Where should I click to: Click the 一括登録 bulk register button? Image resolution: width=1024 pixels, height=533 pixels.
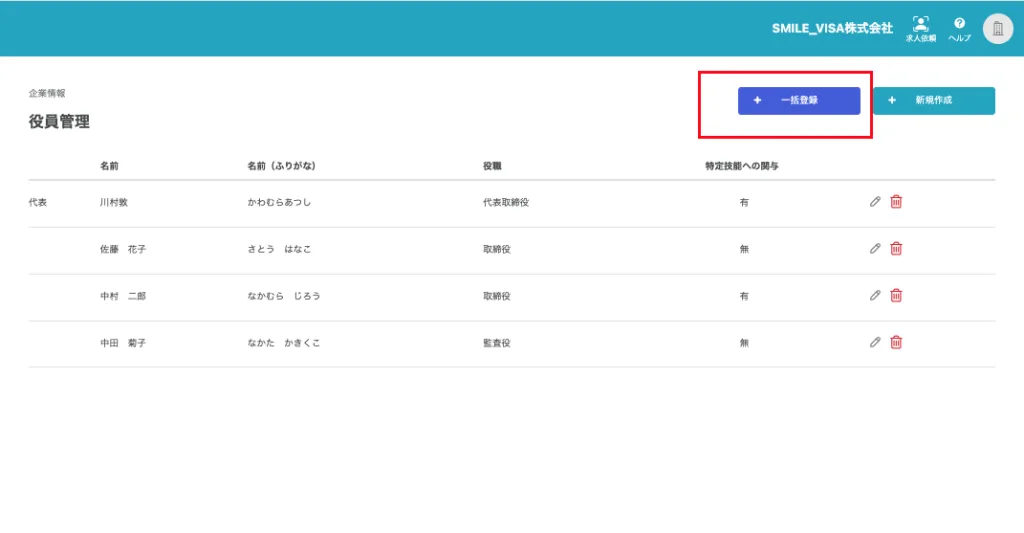(x=798, y=101)
